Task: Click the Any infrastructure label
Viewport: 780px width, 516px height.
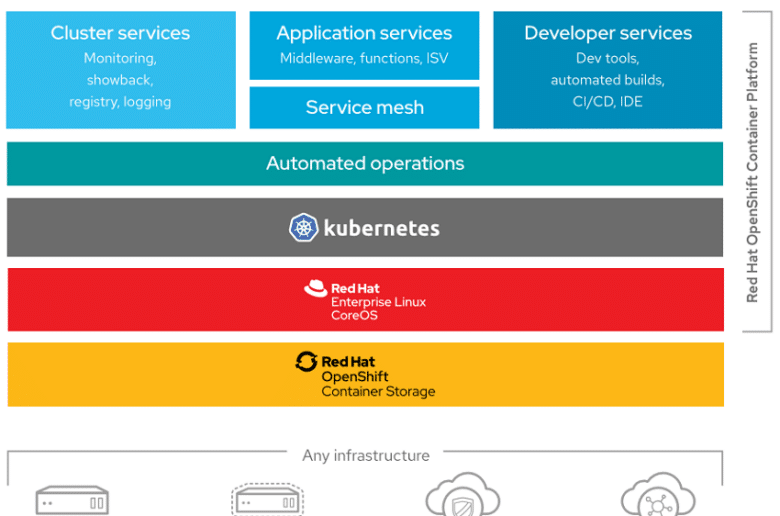Action: point(366,455)
